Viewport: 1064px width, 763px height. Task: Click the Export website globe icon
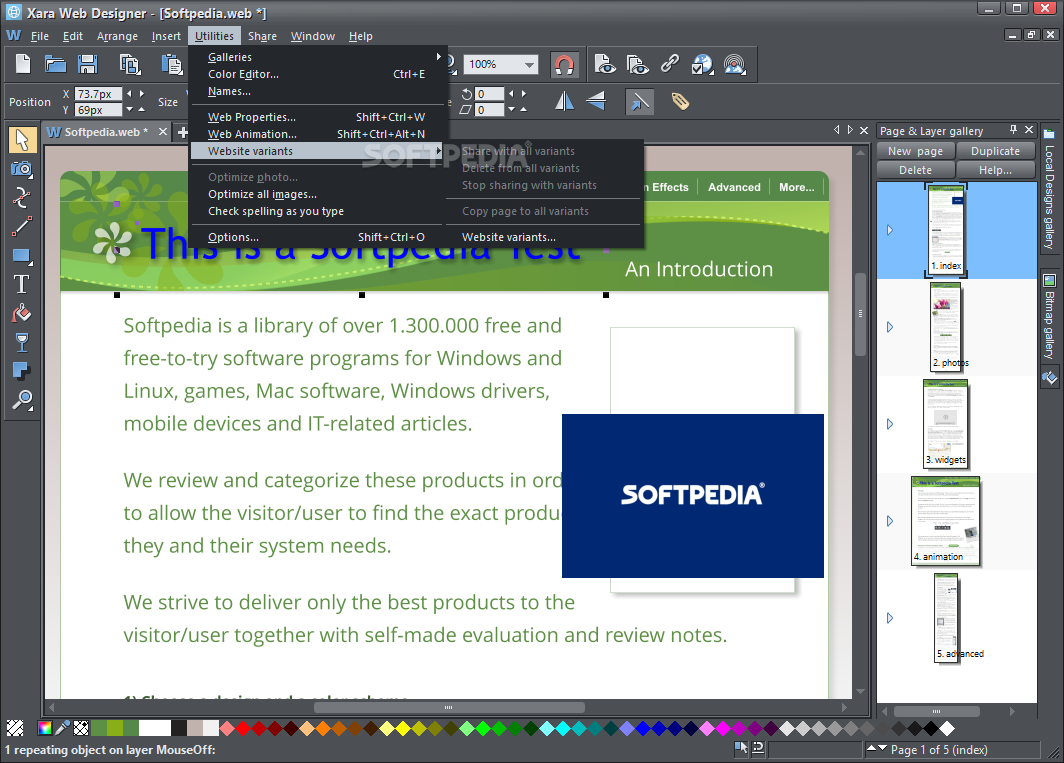(702, 64)
